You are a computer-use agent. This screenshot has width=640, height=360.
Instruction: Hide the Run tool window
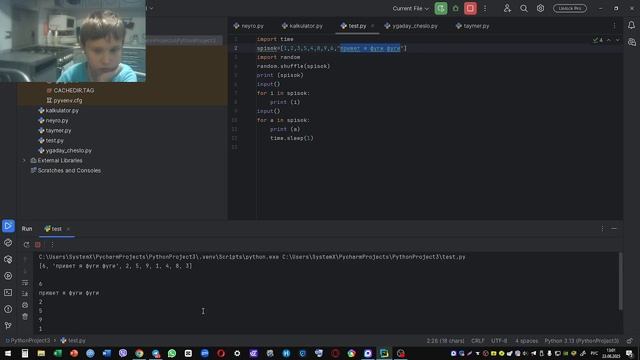pos(614,229)
